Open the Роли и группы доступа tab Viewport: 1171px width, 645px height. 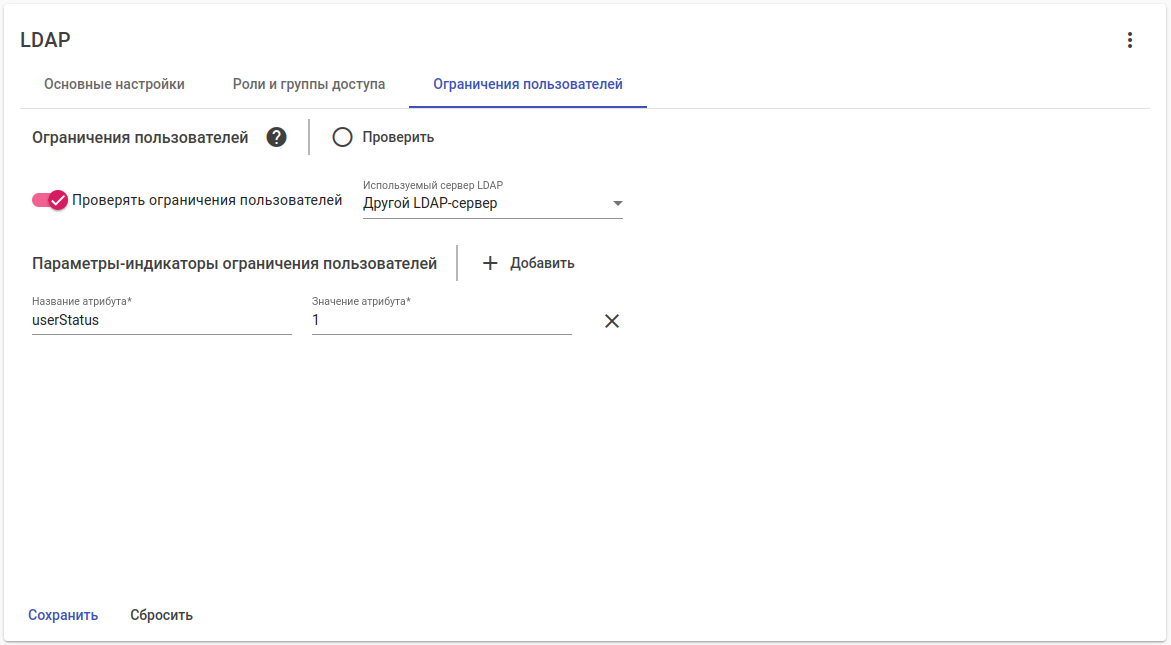[309, 84]
